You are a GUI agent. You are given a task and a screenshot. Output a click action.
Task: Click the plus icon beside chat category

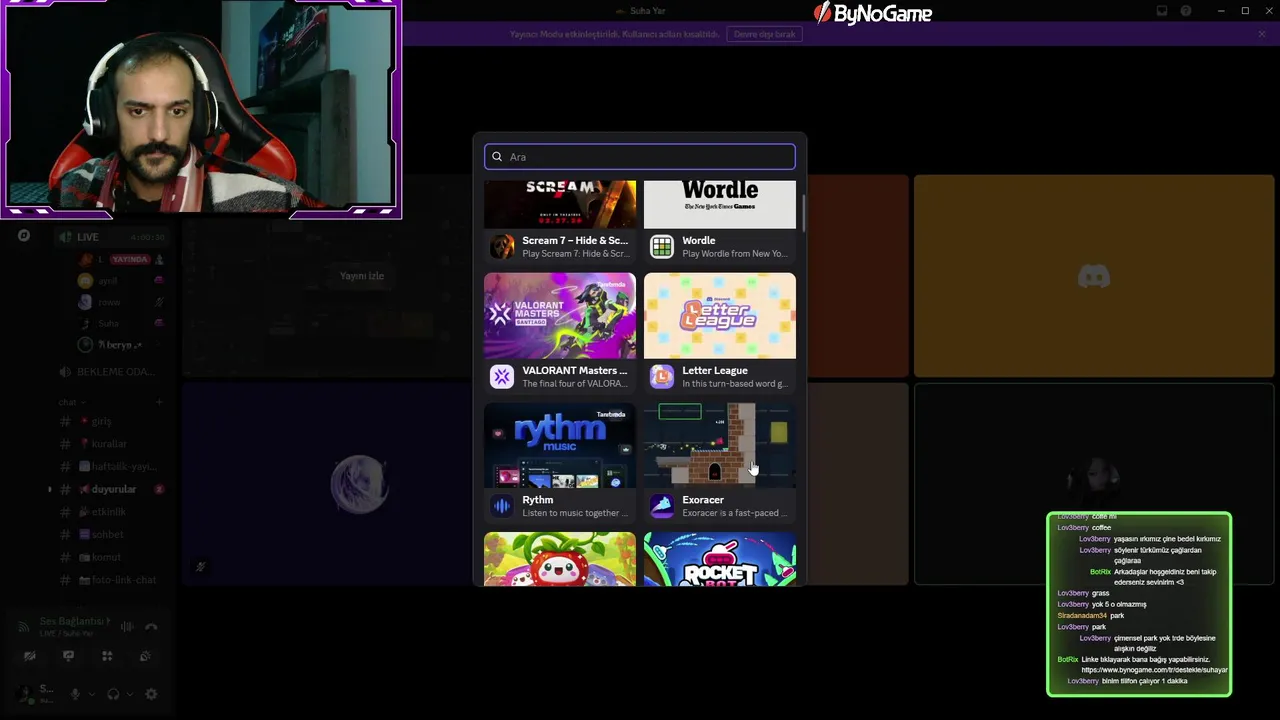click(x=159, y=402)
